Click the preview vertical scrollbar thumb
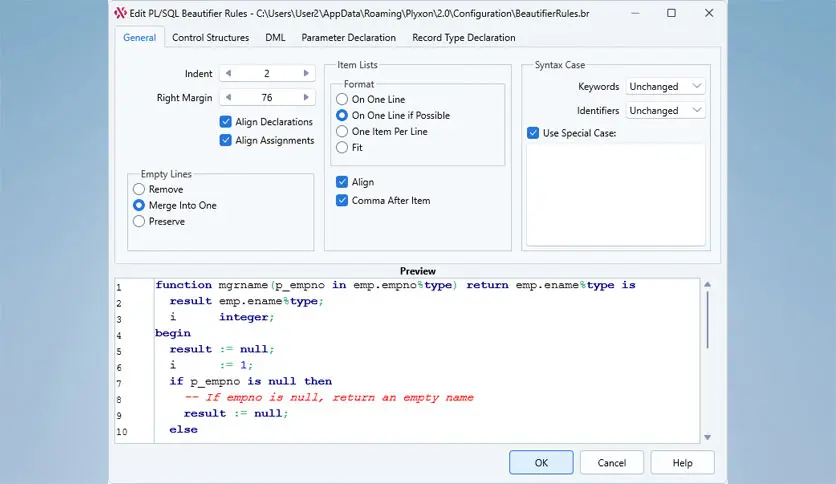Viewport: 836px width, 484px height. tap(708, 320)
